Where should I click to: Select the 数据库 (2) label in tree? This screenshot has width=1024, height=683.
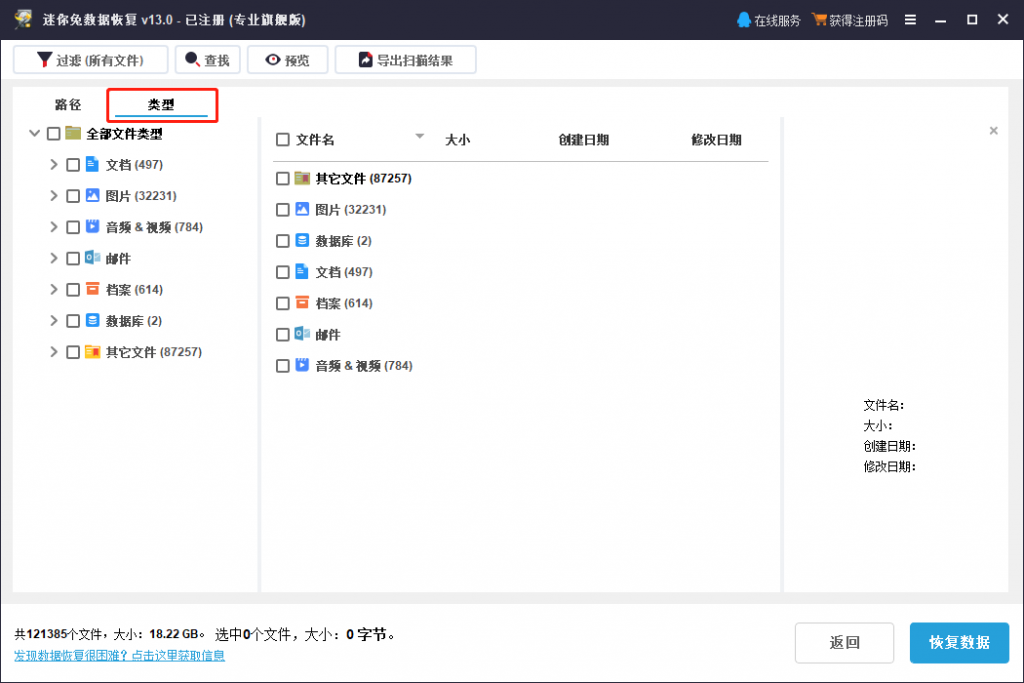[x=134, y=321]
